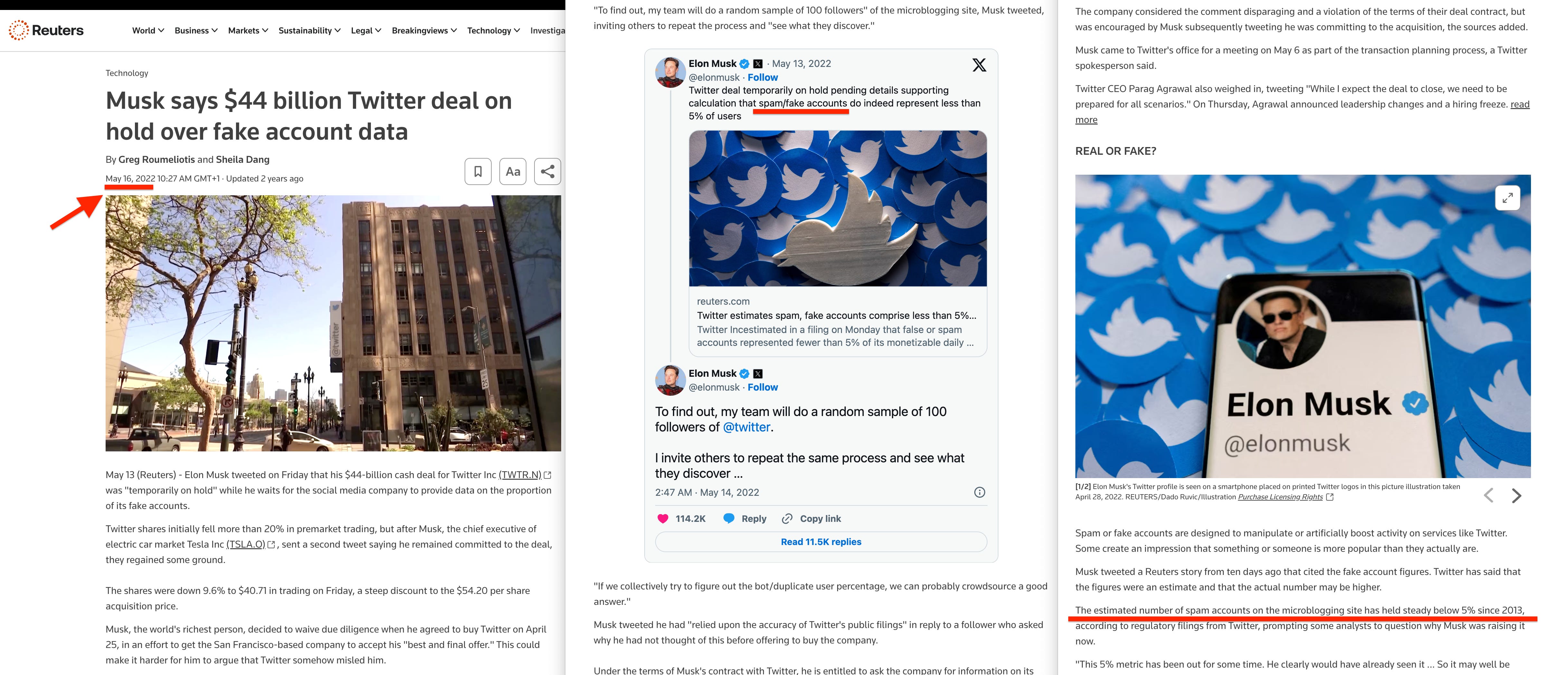The height and width of the screenshot is (675, 1568).
Task: Click the Elon Musk phone profile image
Action: coord(1303,327)
